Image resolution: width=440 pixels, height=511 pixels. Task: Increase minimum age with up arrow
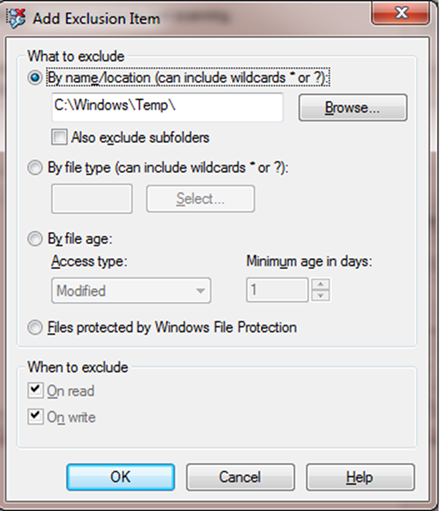pos(321,284)
